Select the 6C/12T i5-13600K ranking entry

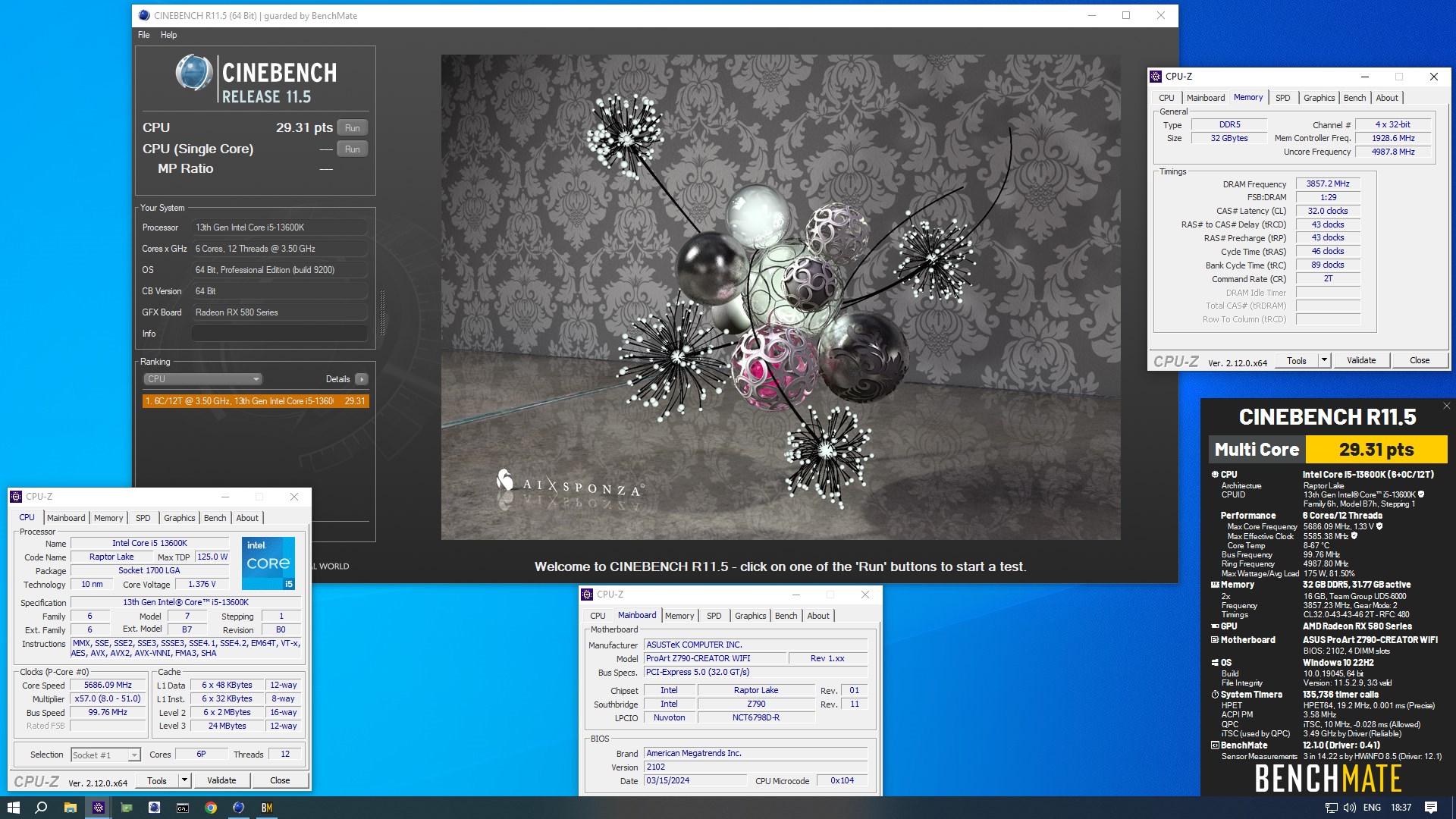pos(256,401)
